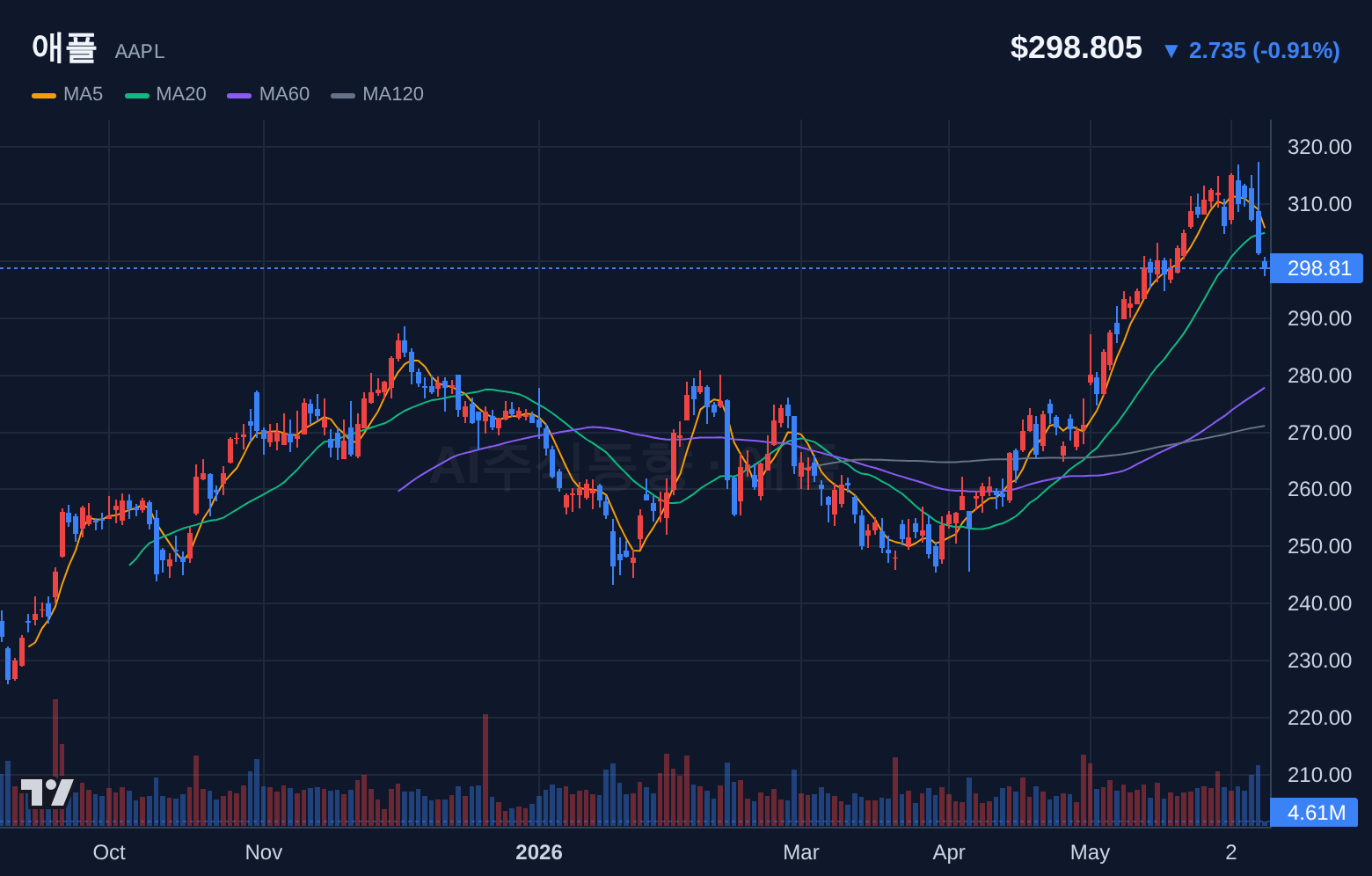Click the 210.00 price axis label
The image size is (1372, 876).
[x=1319, y=775]
